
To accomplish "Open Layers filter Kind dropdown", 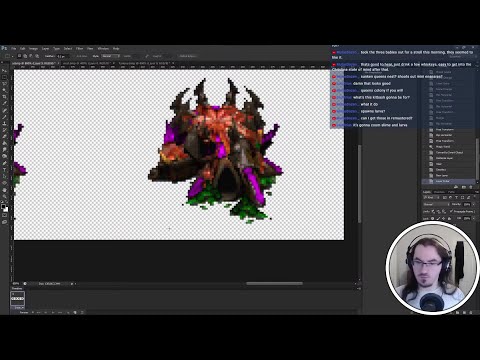I will coord(431,197).
